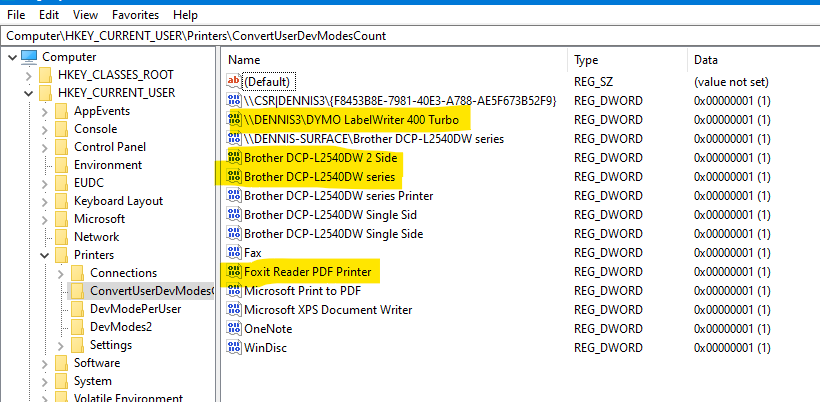Select the Brother DCP-L2540DW 2 Side value
The image size is (820, 402).
(321, 157)
